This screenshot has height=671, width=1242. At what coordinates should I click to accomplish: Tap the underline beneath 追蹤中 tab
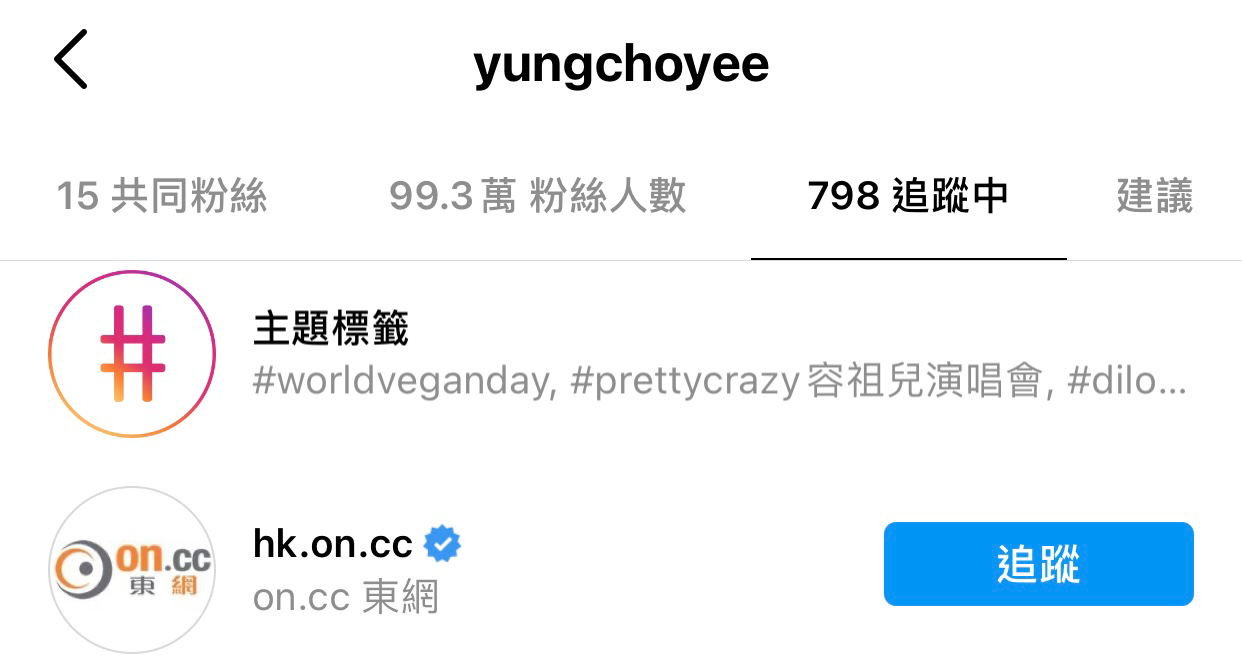[908, 258]
